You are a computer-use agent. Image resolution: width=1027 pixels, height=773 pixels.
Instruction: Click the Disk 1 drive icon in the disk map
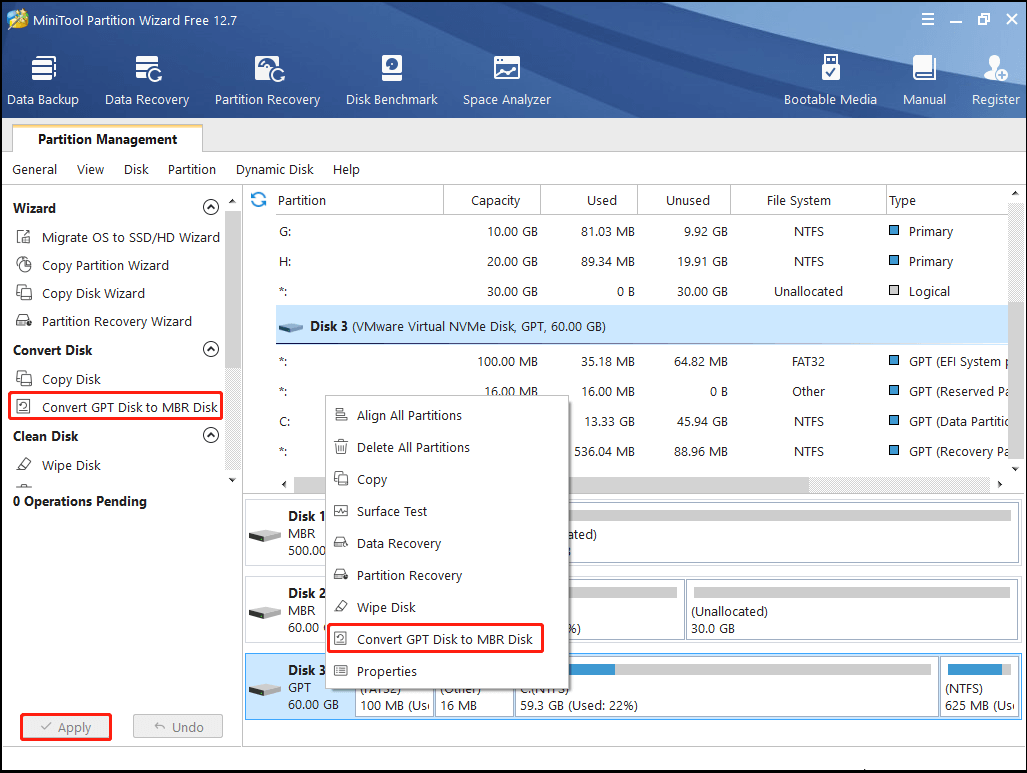point(265,536)
